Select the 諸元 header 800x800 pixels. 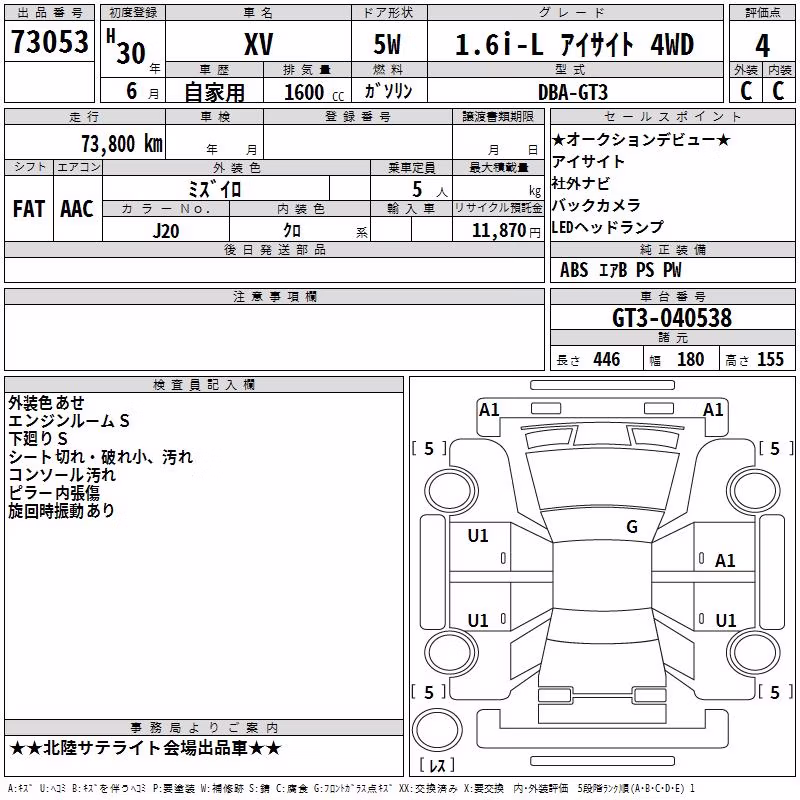point(672,337)
